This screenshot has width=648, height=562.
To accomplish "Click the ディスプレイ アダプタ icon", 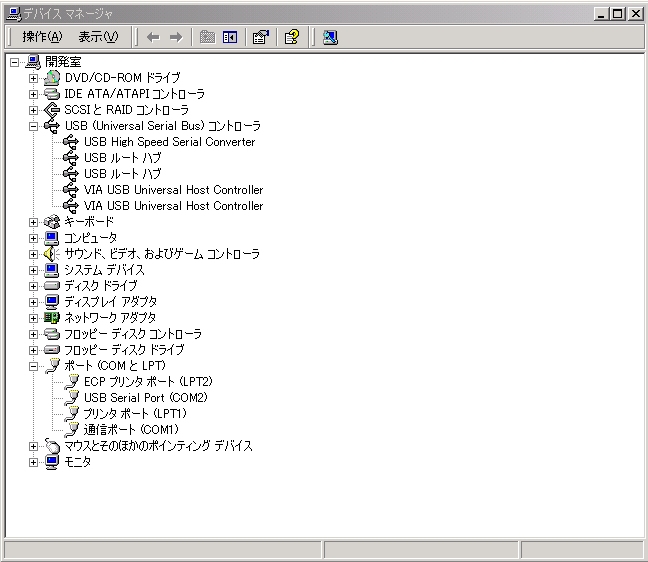I will click(x=52, y=302).
